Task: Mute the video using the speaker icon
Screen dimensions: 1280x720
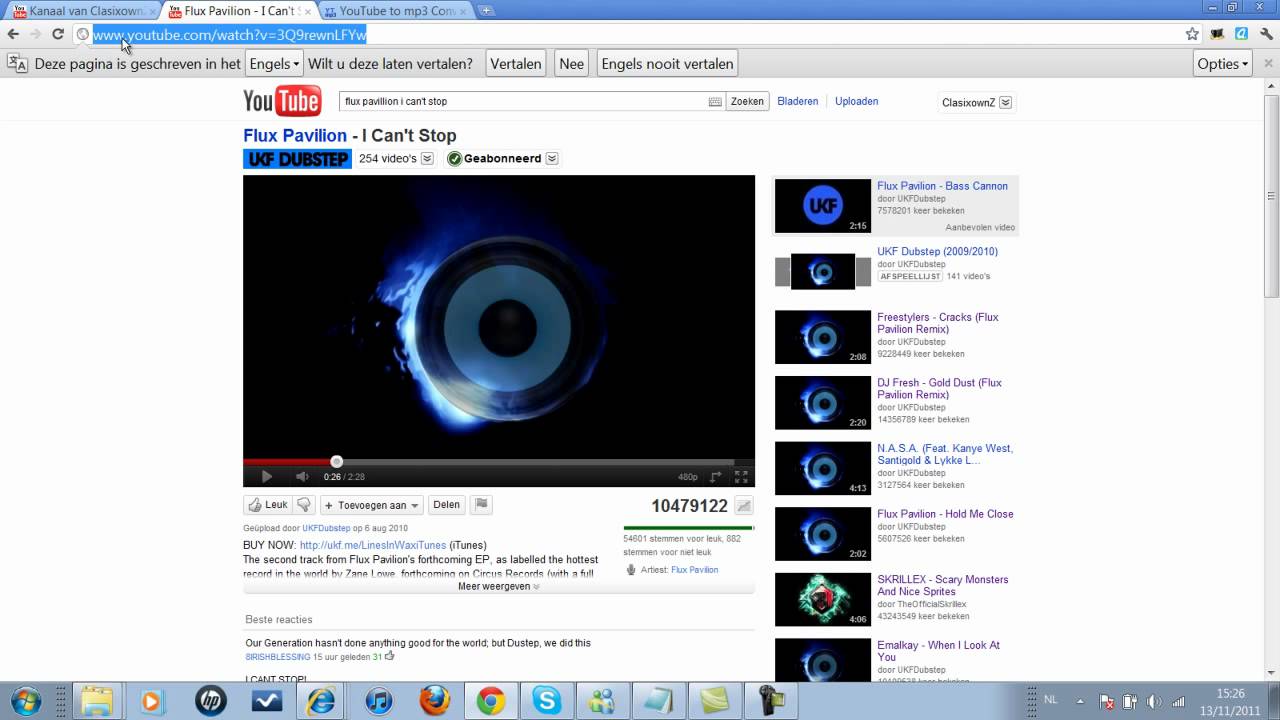Action: [x=301, y=477]
